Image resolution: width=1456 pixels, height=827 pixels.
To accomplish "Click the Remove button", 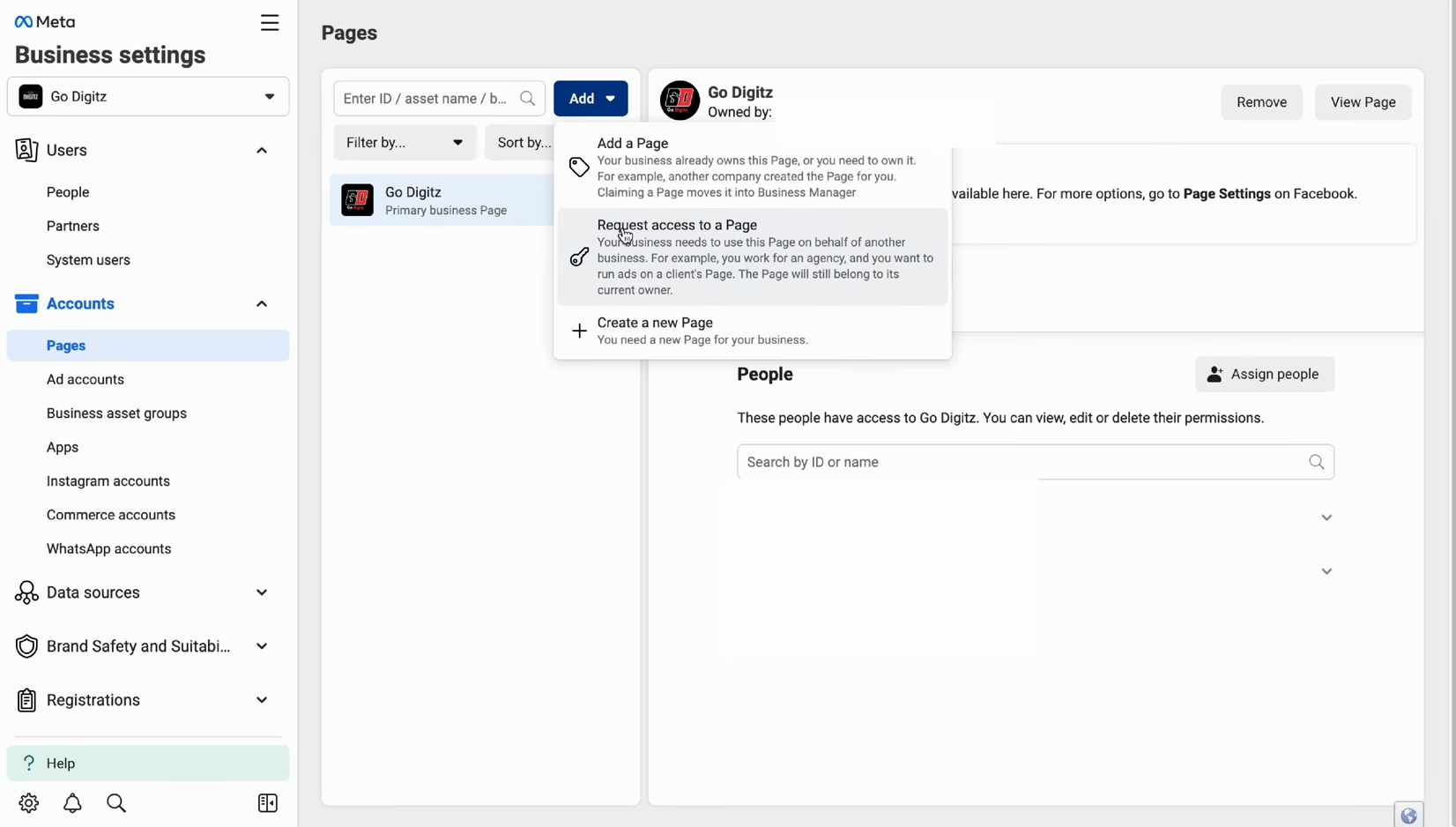I will (x=1261, y=102).
